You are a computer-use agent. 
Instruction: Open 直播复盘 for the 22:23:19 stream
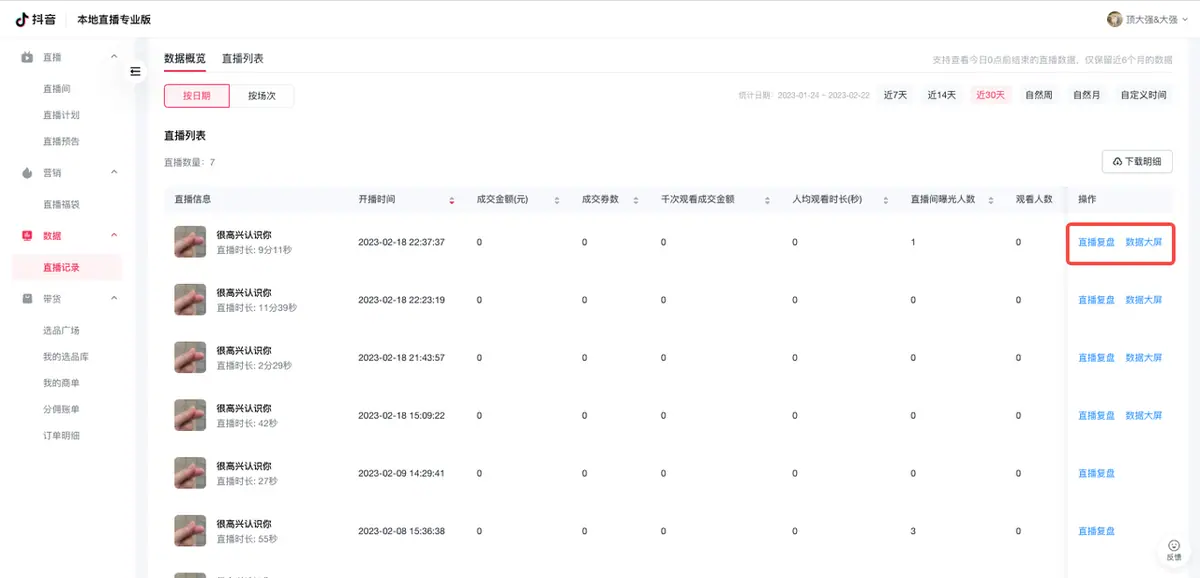[x=1096, y=300]
